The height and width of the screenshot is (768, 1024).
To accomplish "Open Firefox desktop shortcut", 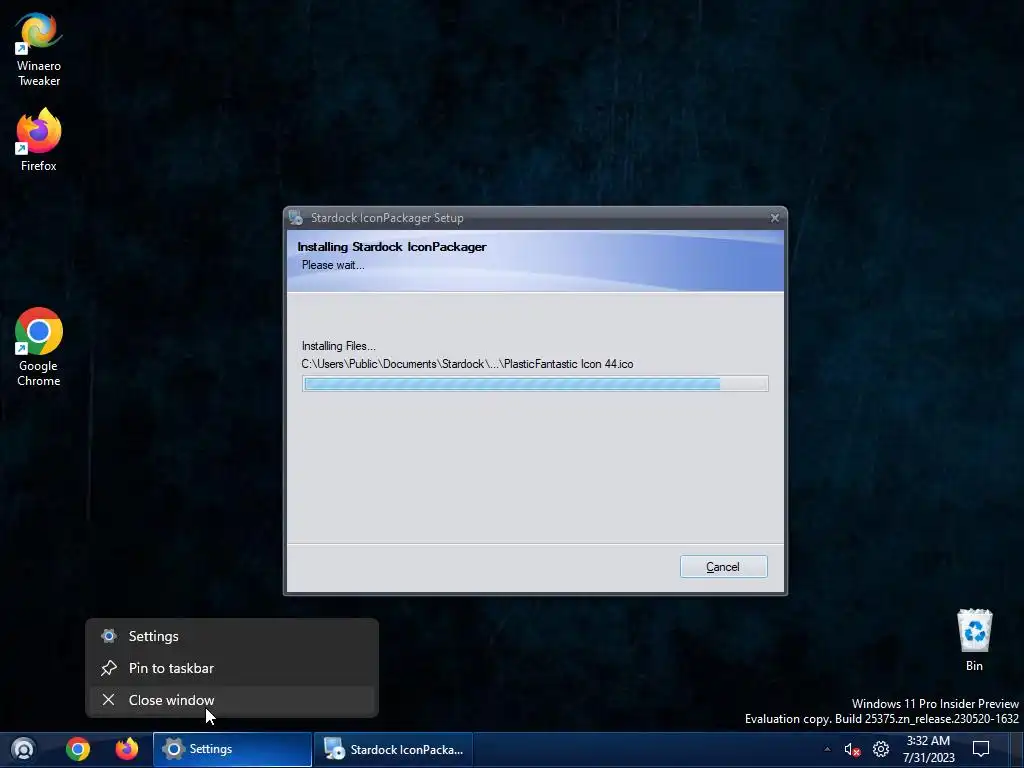I will point(39,140).
